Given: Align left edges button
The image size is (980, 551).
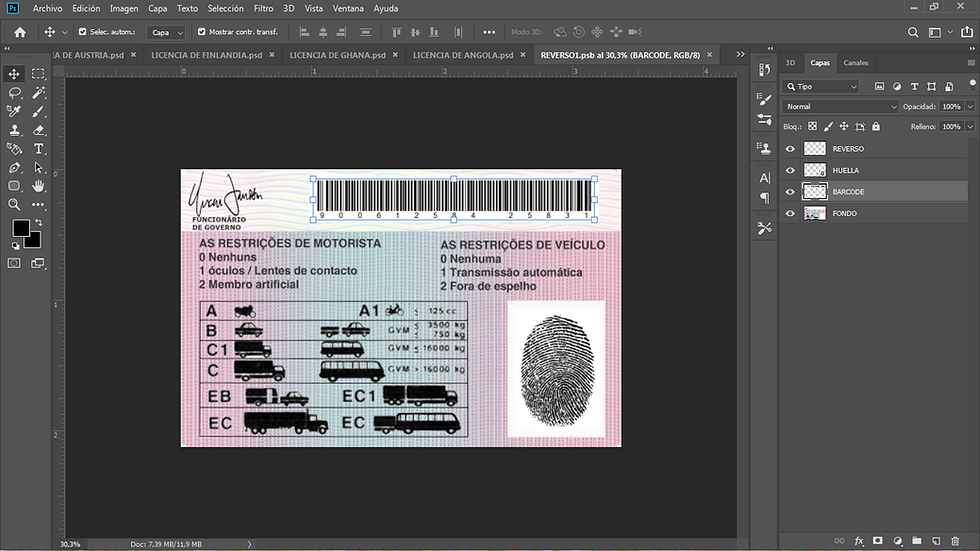Looking at the screenshot, I should [x=304, y=32].
